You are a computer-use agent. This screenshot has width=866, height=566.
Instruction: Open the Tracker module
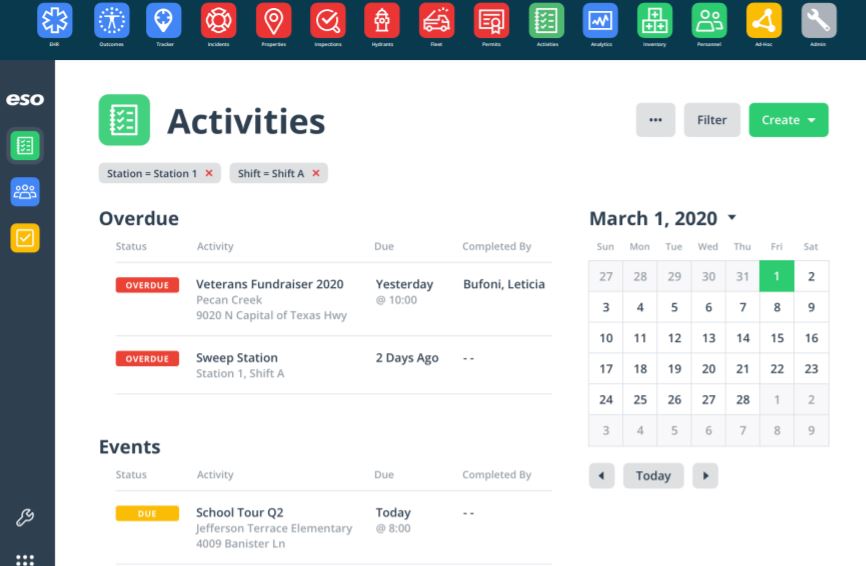163,20
